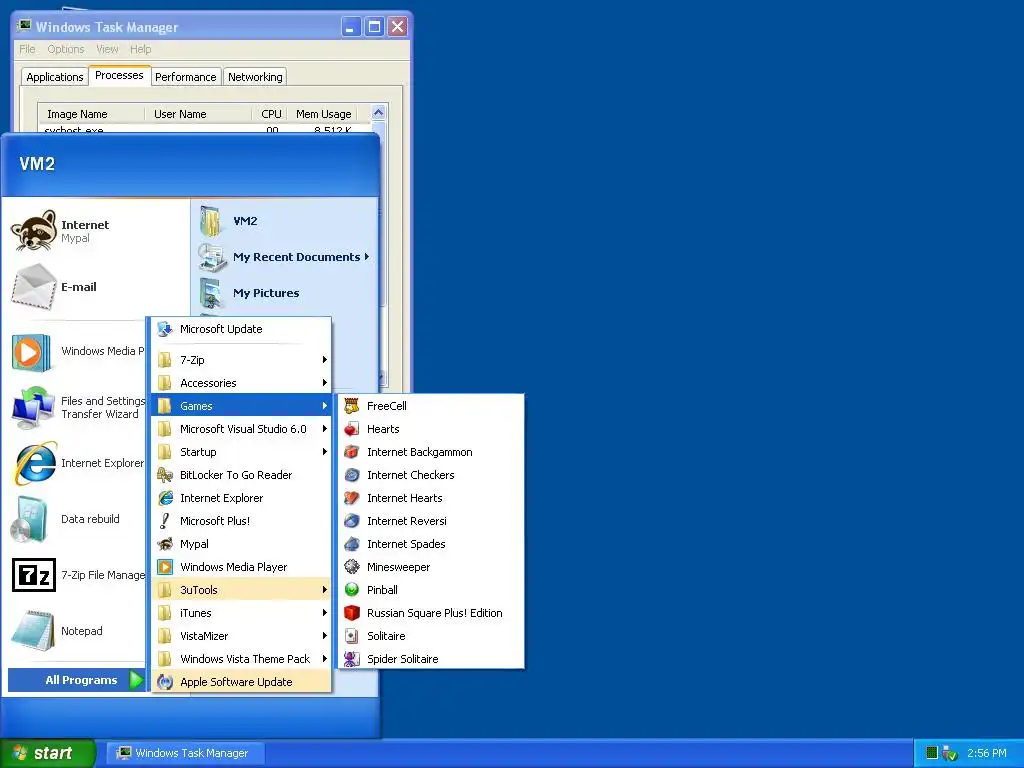Start Spider Solitaire
This screenshot has height=768, width=1024.
point(431,659)
